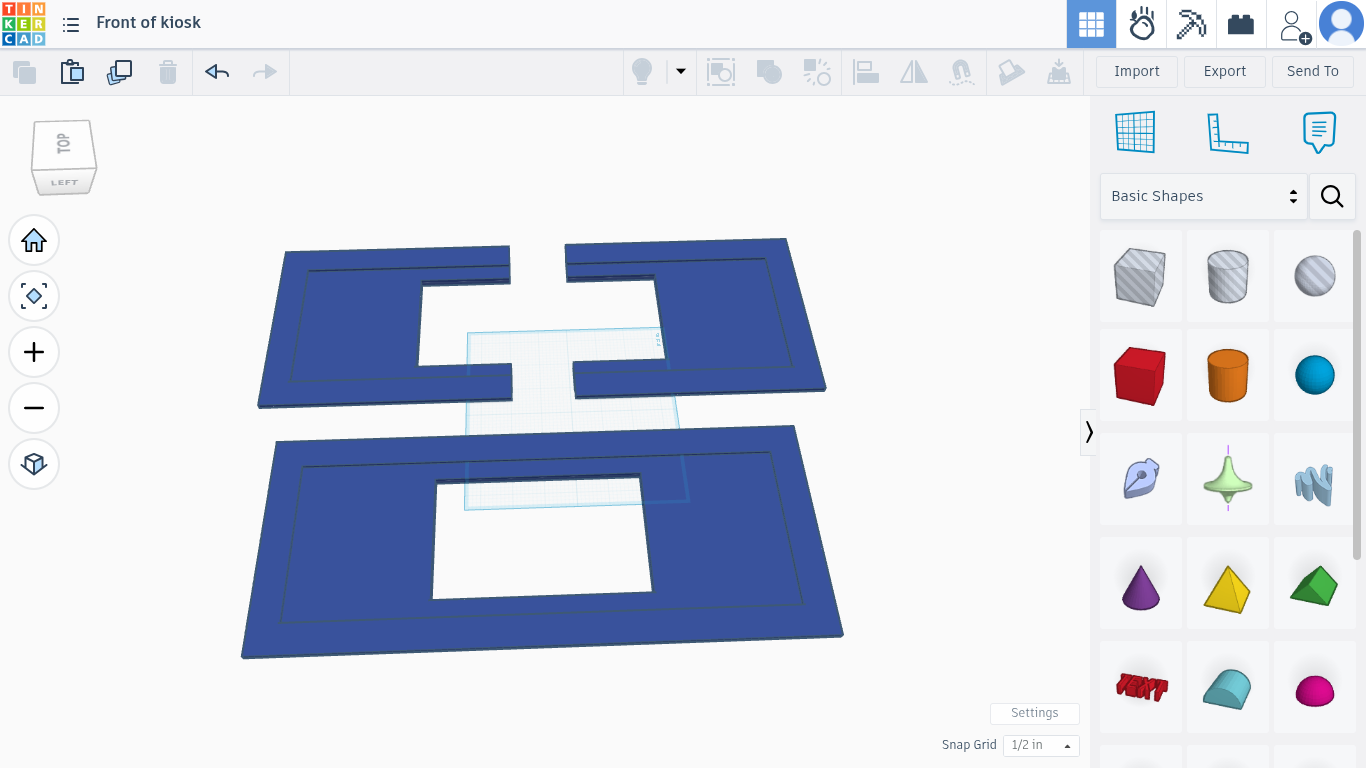
Task: Click the Tinkercad logo
Action: coord(23,24)
